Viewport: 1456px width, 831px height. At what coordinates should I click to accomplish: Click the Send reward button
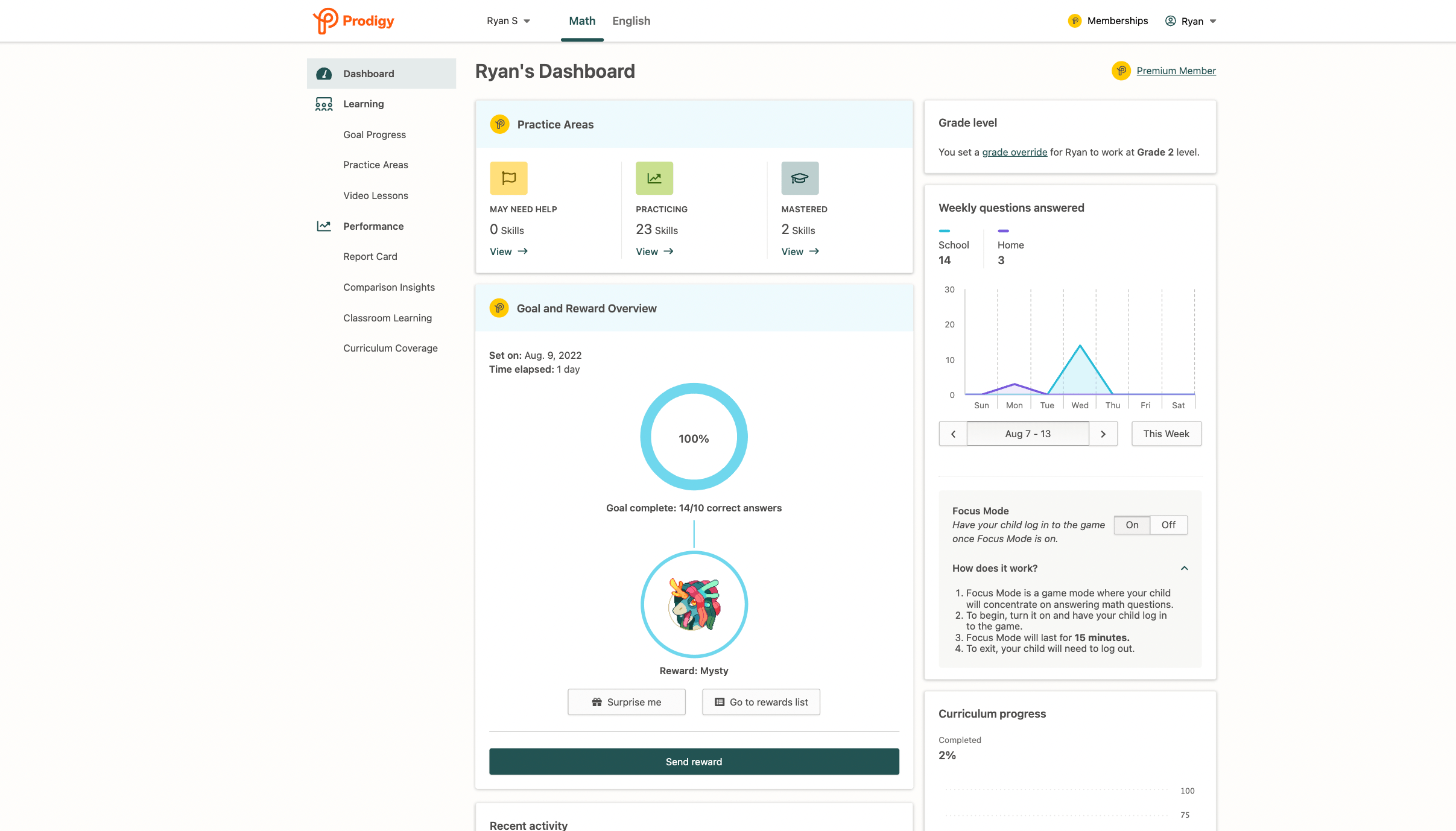pyautogui.click(x=694, y=762)
